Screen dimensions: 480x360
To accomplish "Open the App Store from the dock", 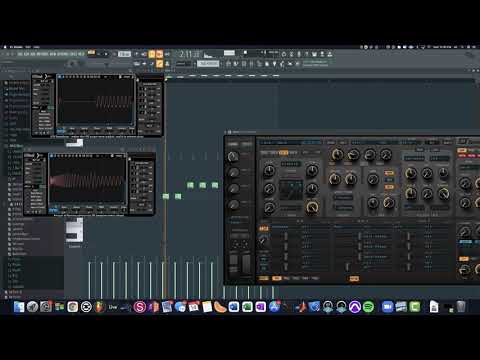I will [x=274, y=307].
